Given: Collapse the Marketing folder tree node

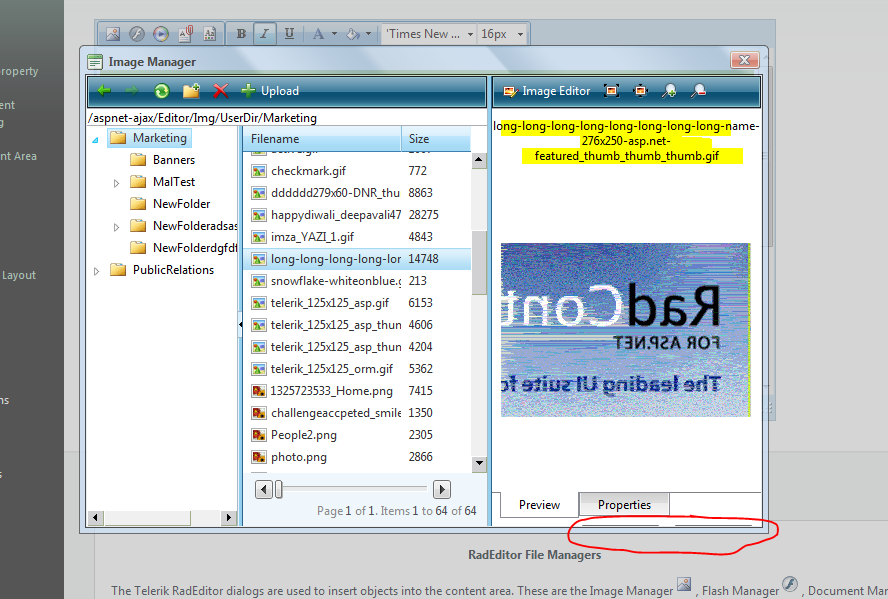Looking at the screenshot, I should tap(95, 139).
